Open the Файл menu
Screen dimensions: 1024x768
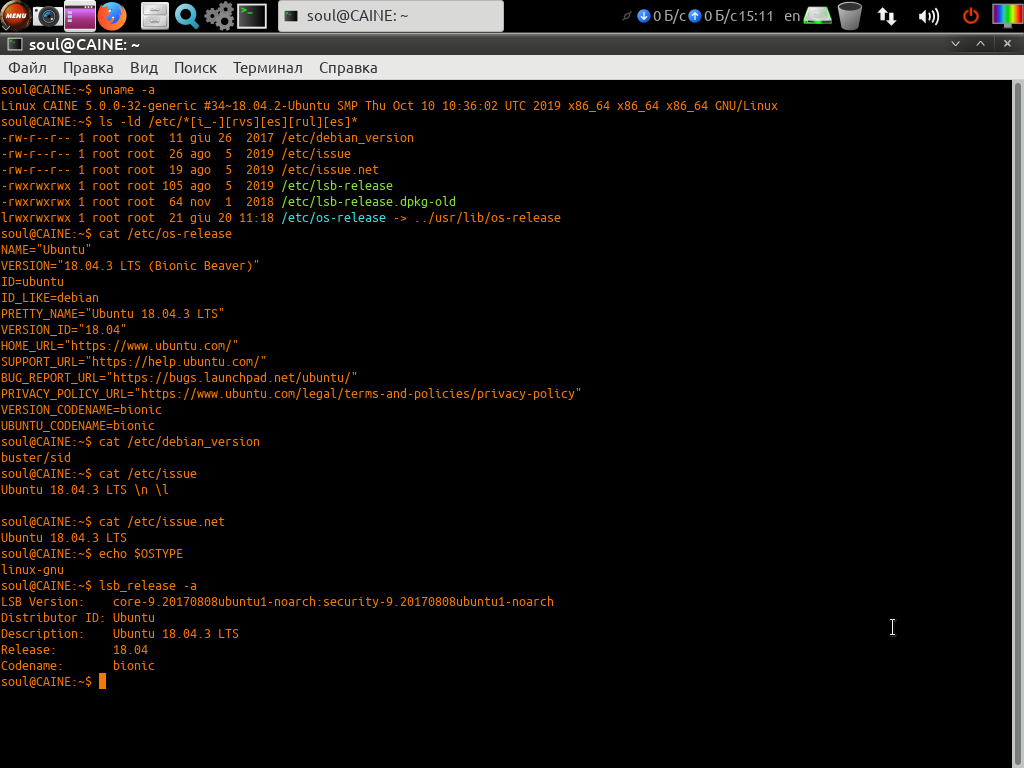(x=27, y=68)
